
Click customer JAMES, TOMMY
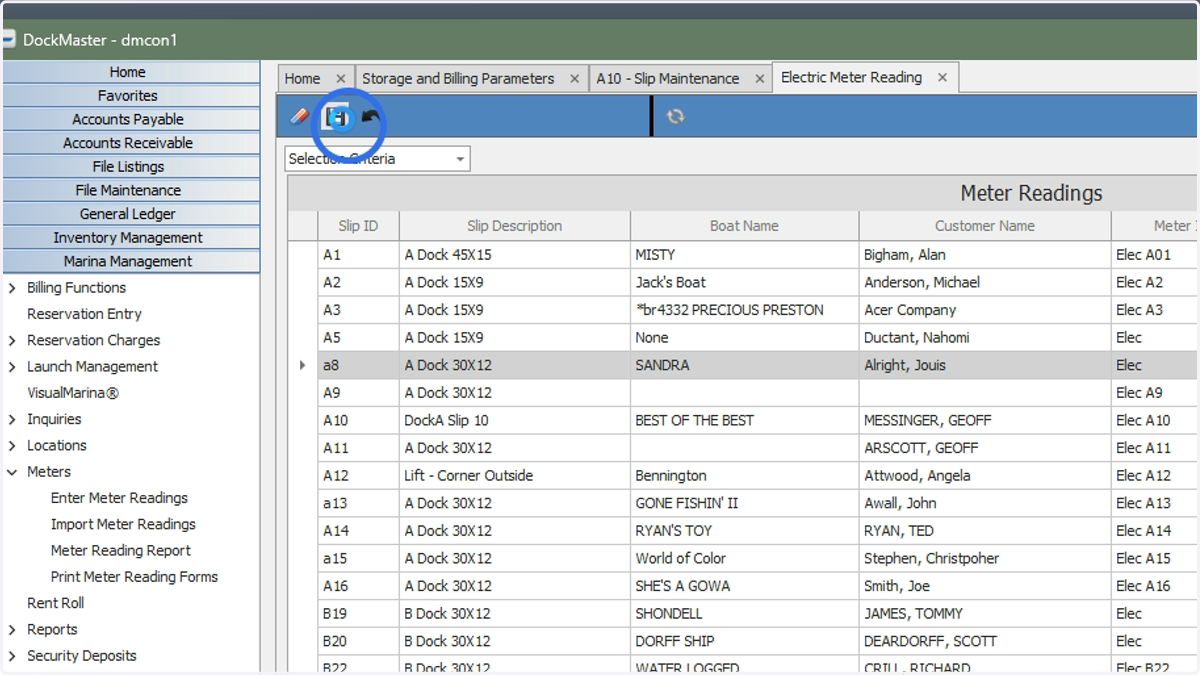pos(985,614)
